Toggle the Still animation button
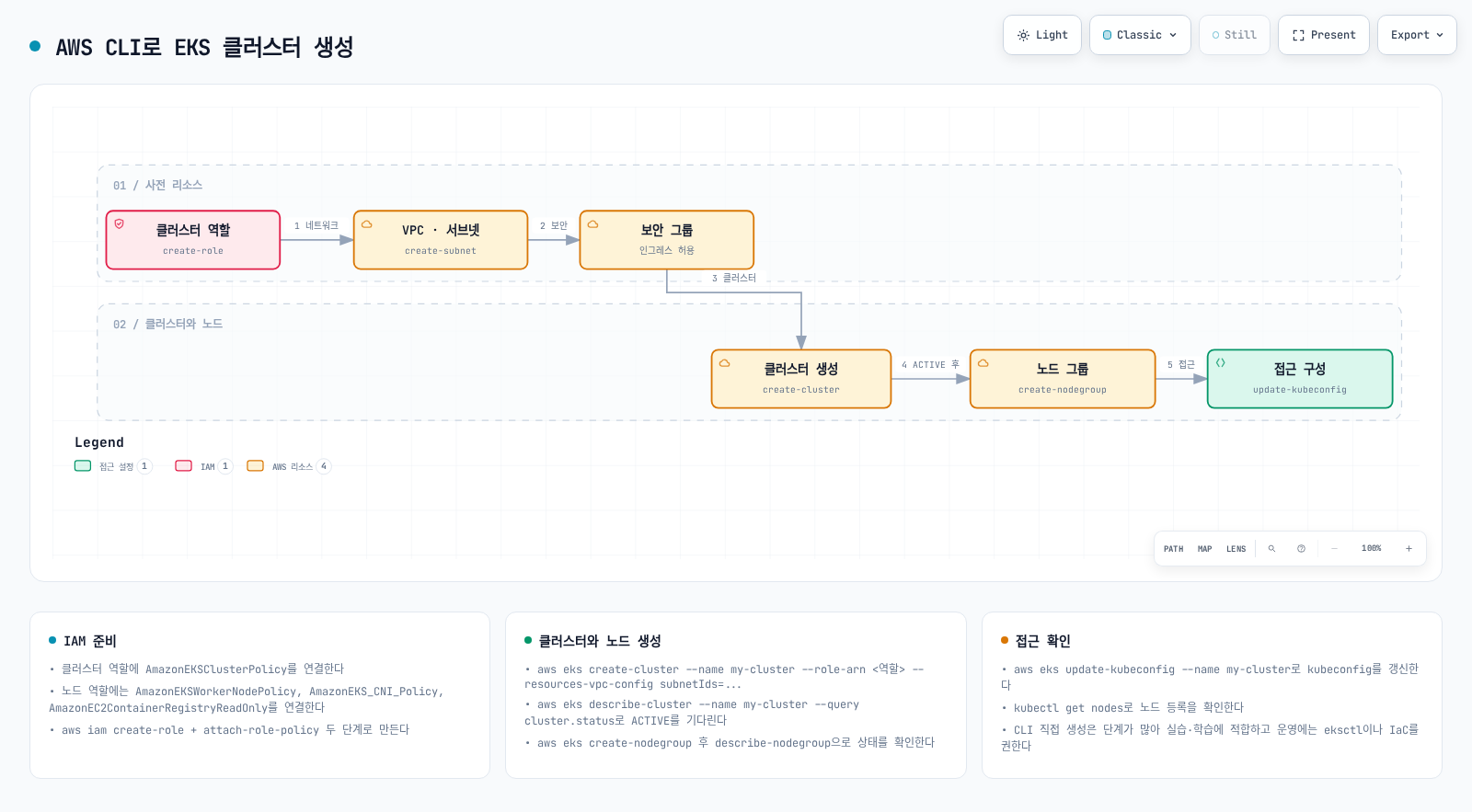 click(1234, 35)
